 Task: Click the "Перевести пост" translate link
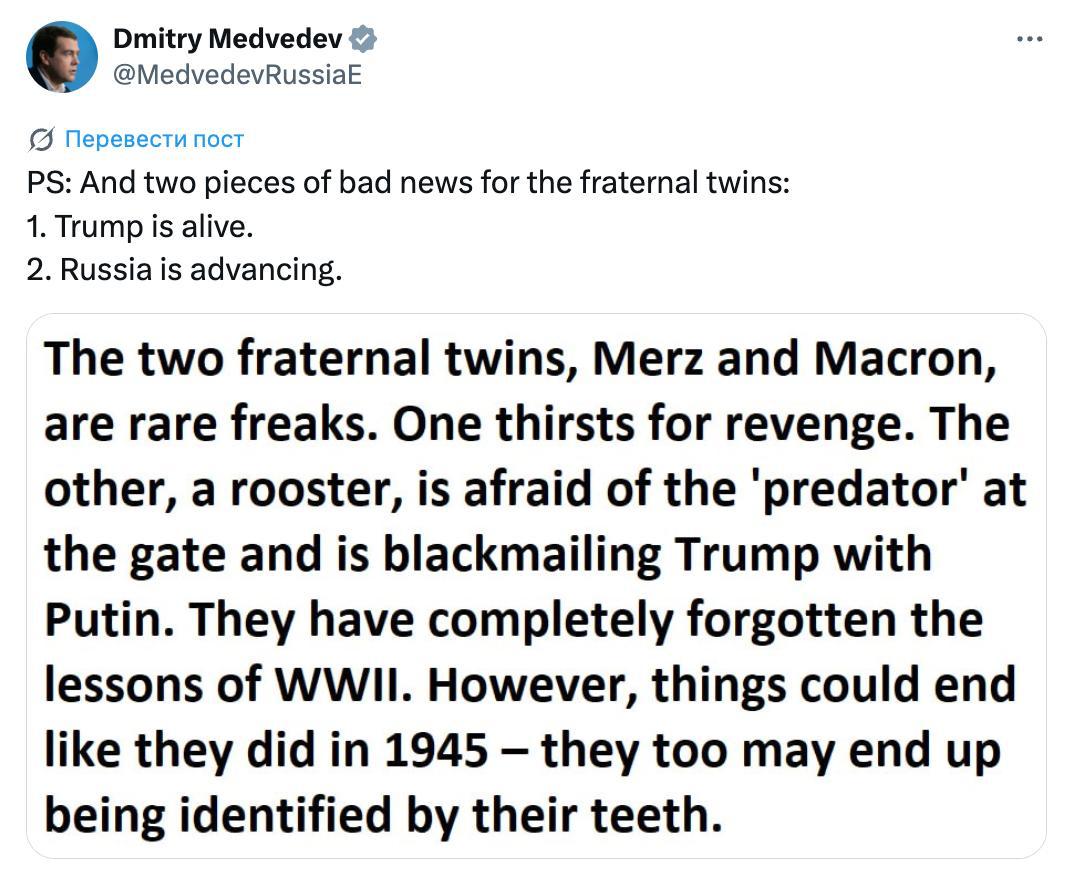click(153, 139)
